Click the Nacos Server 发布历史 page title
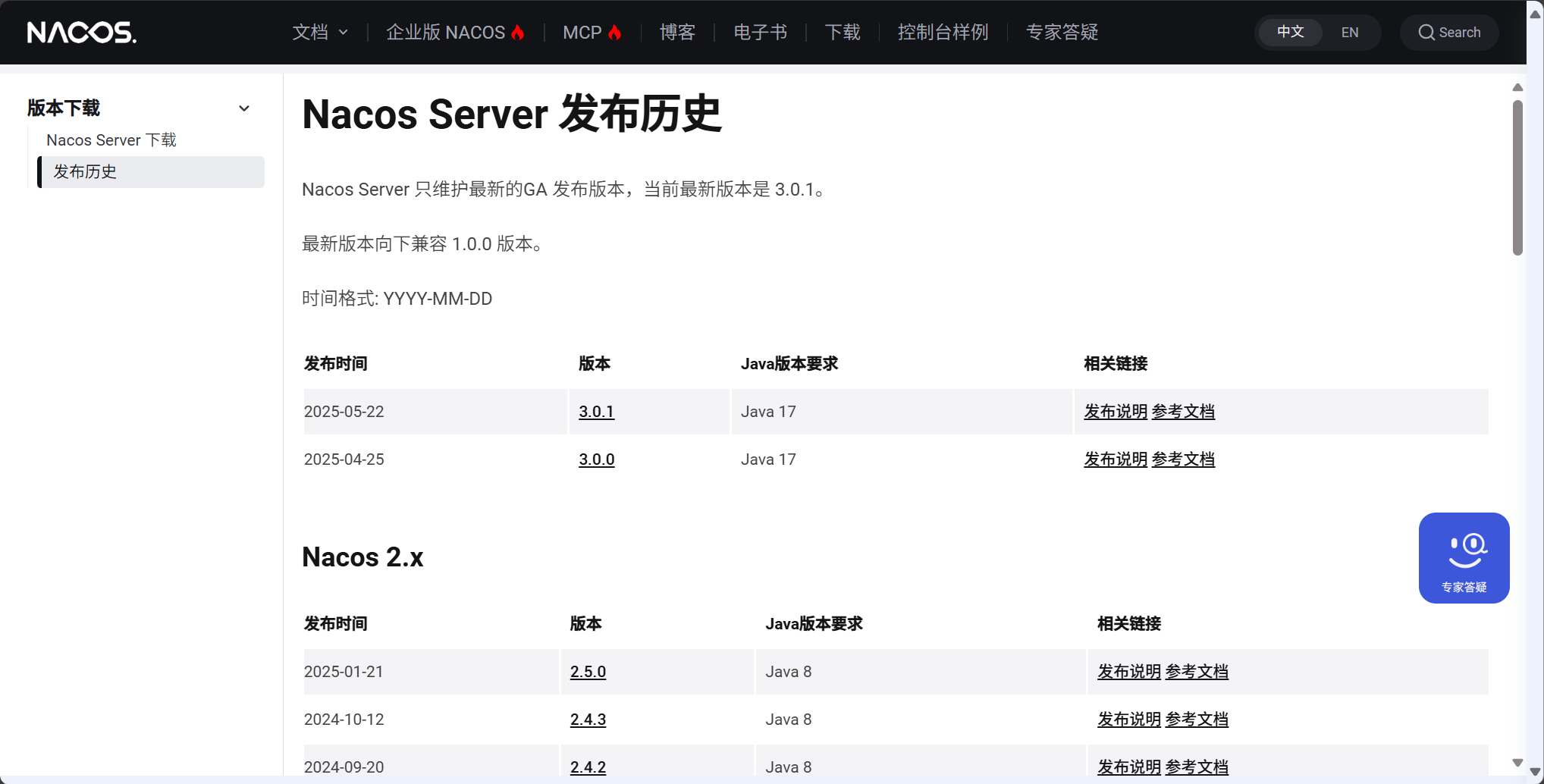This screenshot has height=784, width=1544. tap(512, 114)
